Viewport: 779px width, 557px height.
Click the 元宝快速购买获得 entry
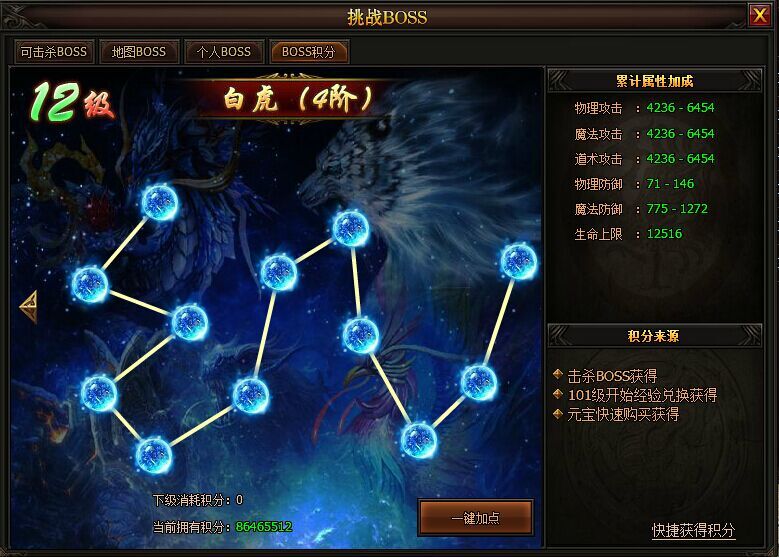click(x=623, y=414)
